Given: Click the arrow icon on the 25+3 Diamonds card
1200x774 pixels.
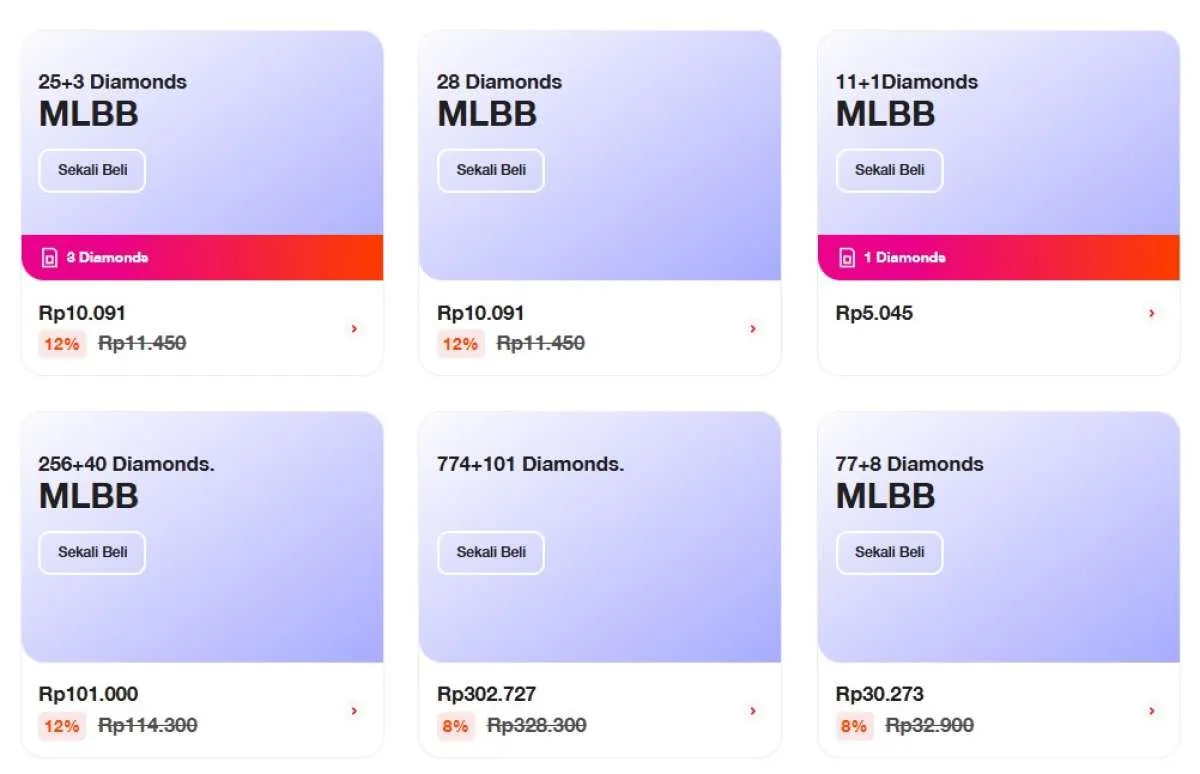Looking at the screenshot, I should [353, 329].
